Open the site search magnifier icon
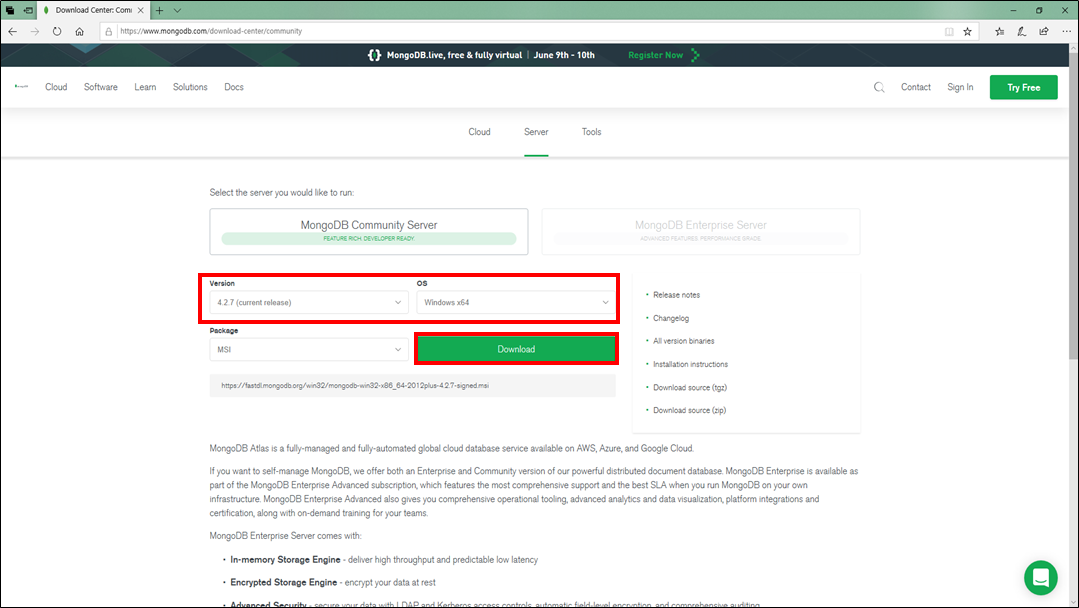 (x=879, y=87)
